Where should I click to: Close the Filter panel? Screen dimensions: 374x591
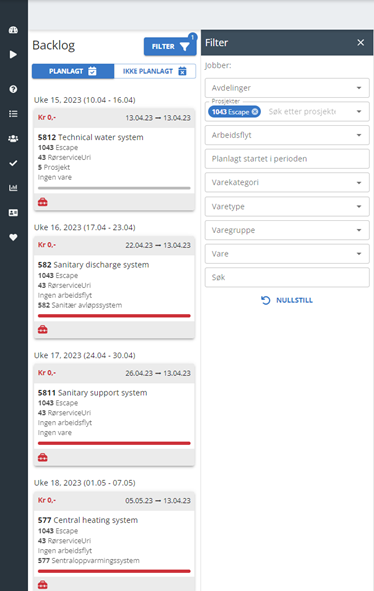(360, 43)
